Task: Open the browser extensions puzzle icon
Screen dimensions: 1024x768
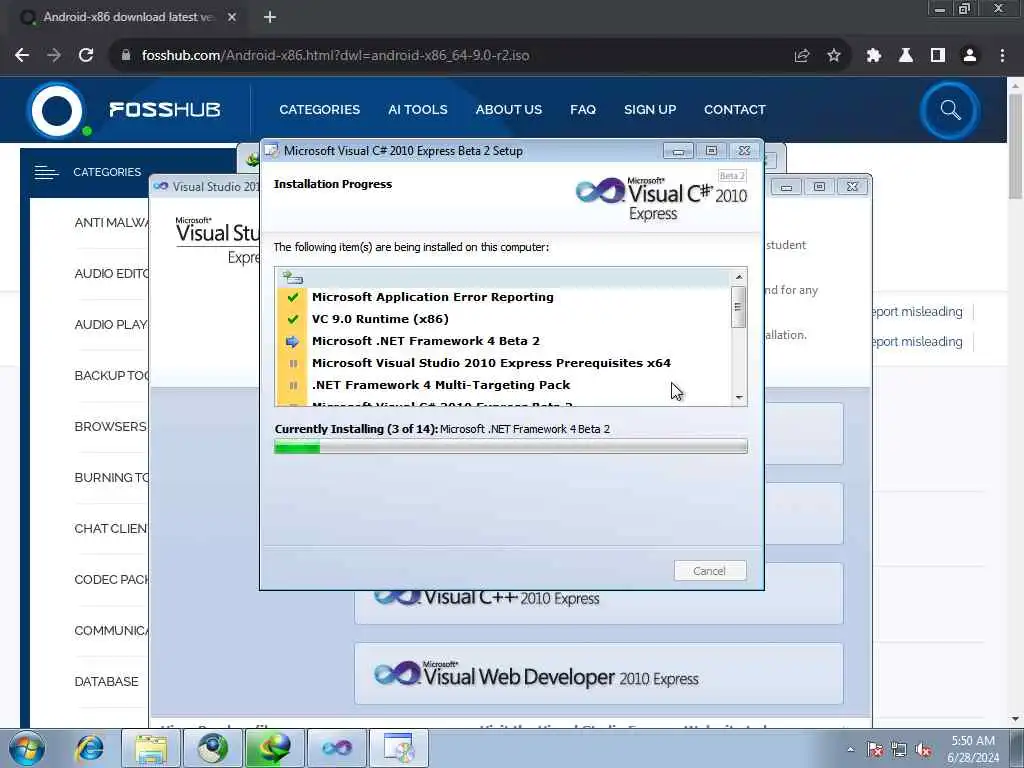Action: (x=874, y=56)
